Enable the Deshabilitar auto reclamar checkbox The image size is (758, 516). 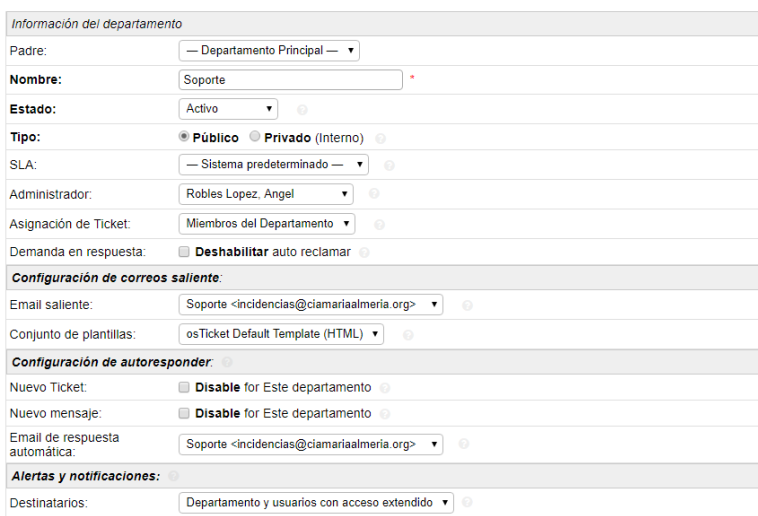(184, 252)
